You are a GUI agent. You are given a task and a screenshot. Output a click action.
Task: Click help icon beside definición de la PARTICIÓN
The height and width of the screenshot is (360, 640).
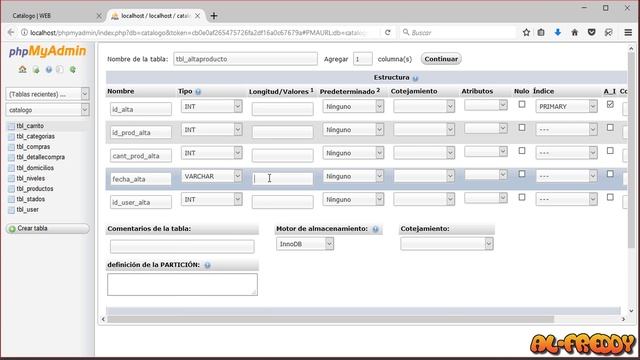207,265
